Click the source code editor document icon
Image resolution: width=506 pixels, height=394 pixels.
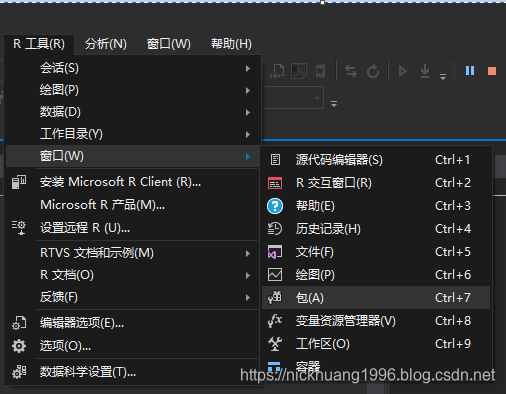click(x=275, y=160)
